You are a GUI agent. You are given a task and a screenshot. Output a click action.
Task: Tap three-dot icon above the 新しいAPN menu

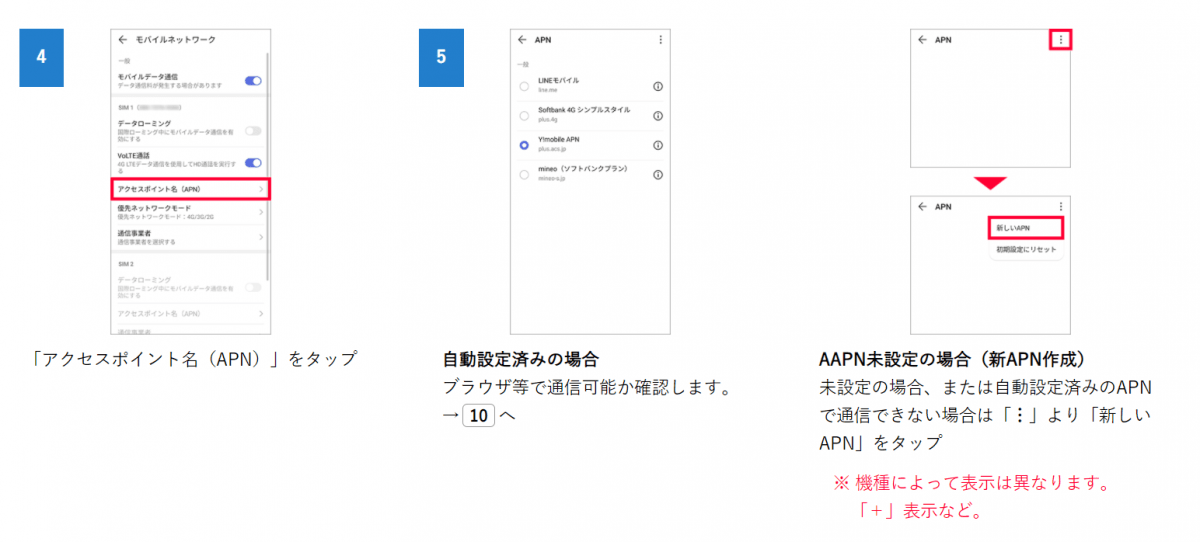click(x=1061, y=206)
